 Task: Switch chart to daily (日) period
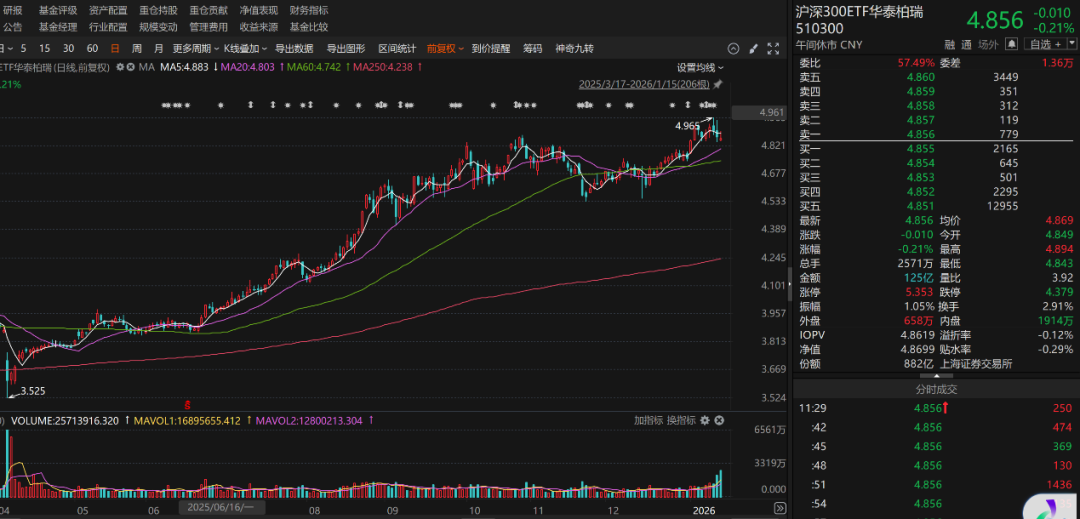coord(115,48)
